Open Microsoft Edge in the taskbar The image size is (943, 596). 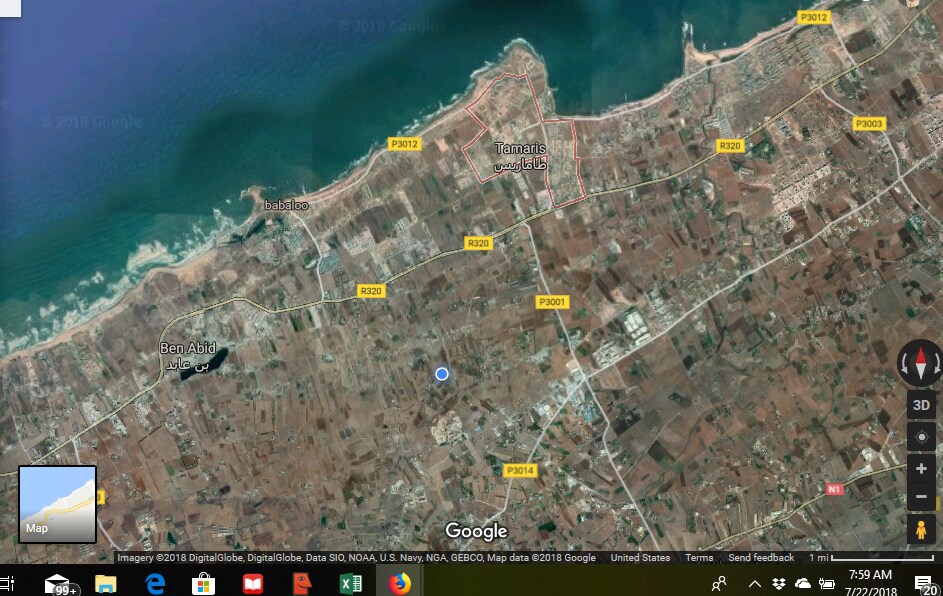(155, 583)
